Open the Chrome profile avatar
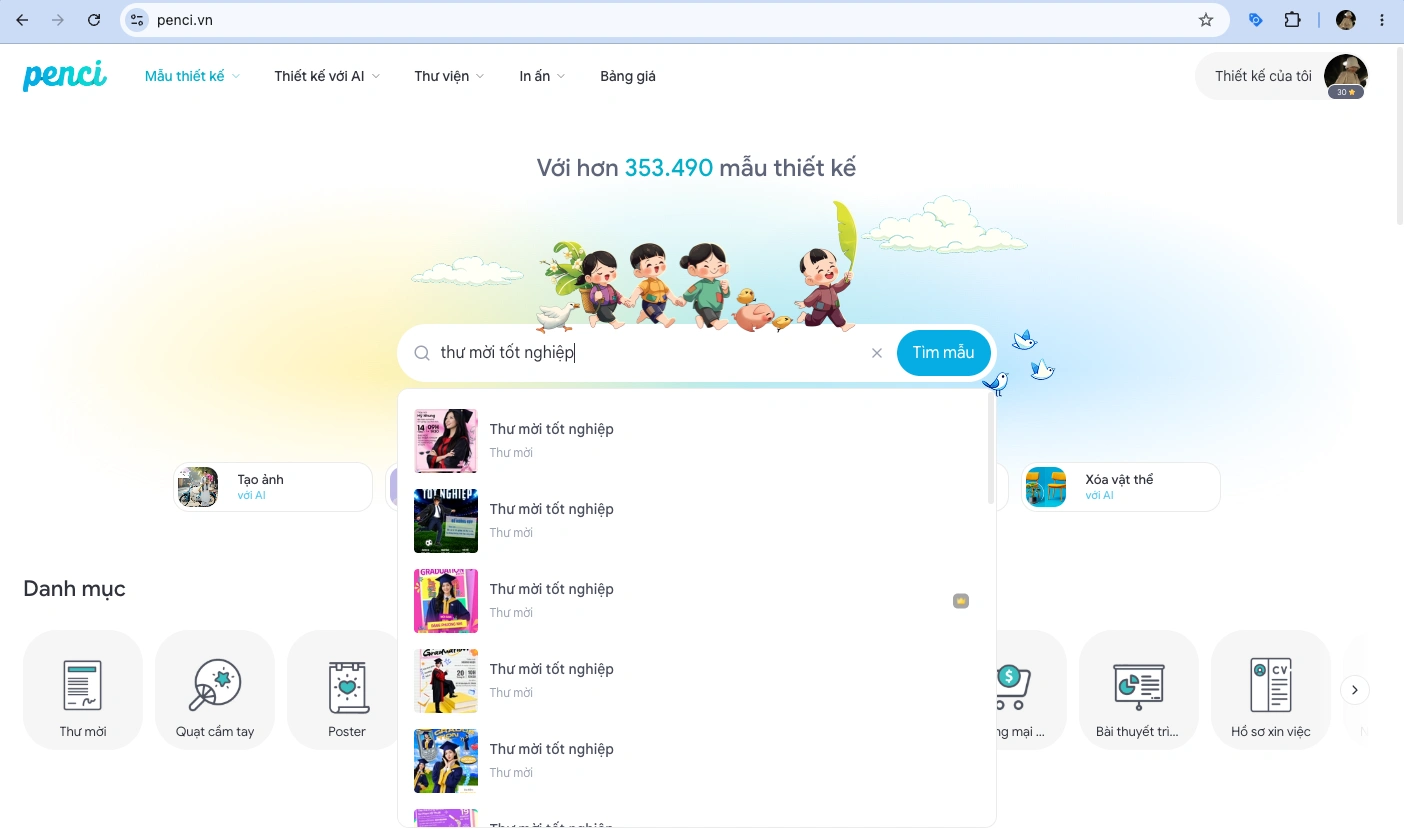Image resolution: width=1404 pixels, height=829 pixels. tap(1346, 20)
